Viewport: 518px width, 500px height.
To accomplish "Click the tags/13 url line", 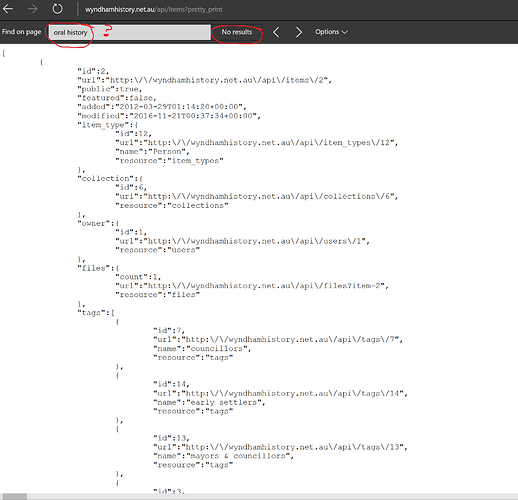I will [280, 447].
